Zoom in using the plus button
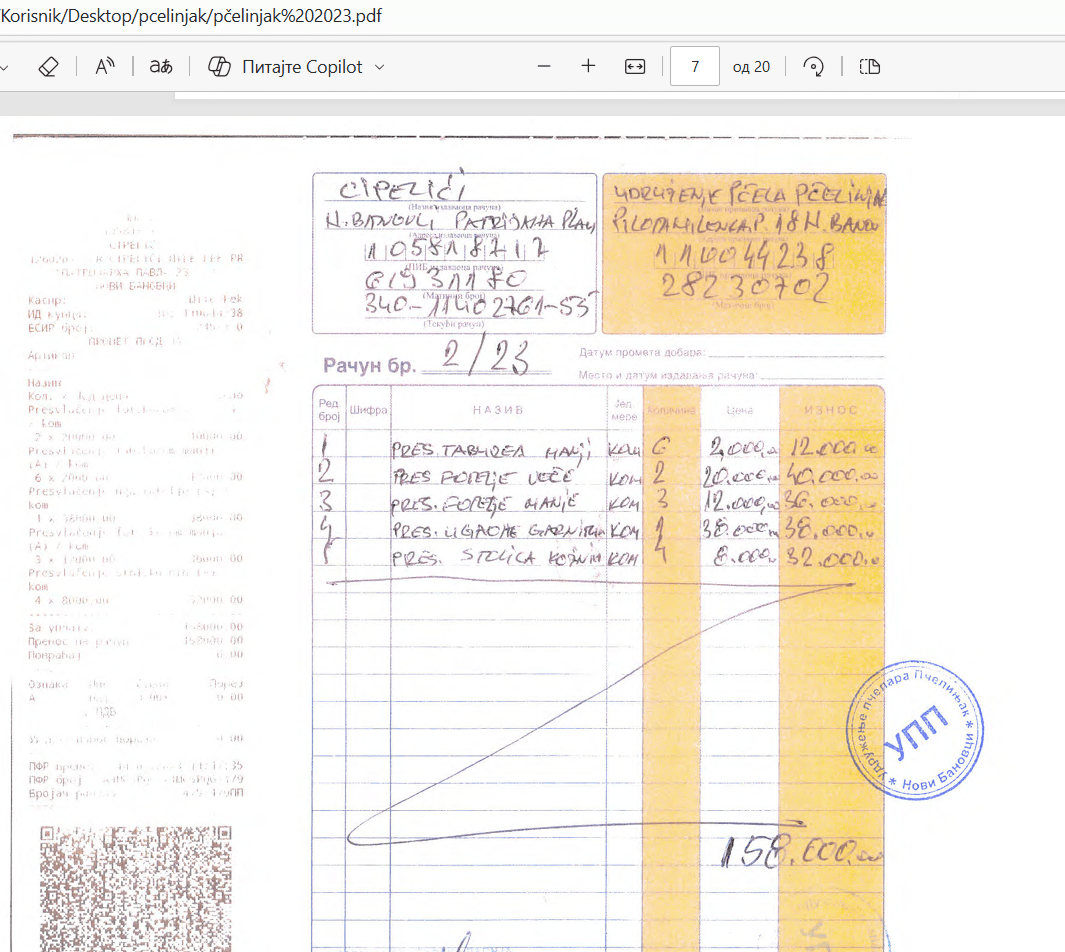Viewport: 1065px width, 952px height. 588,67
